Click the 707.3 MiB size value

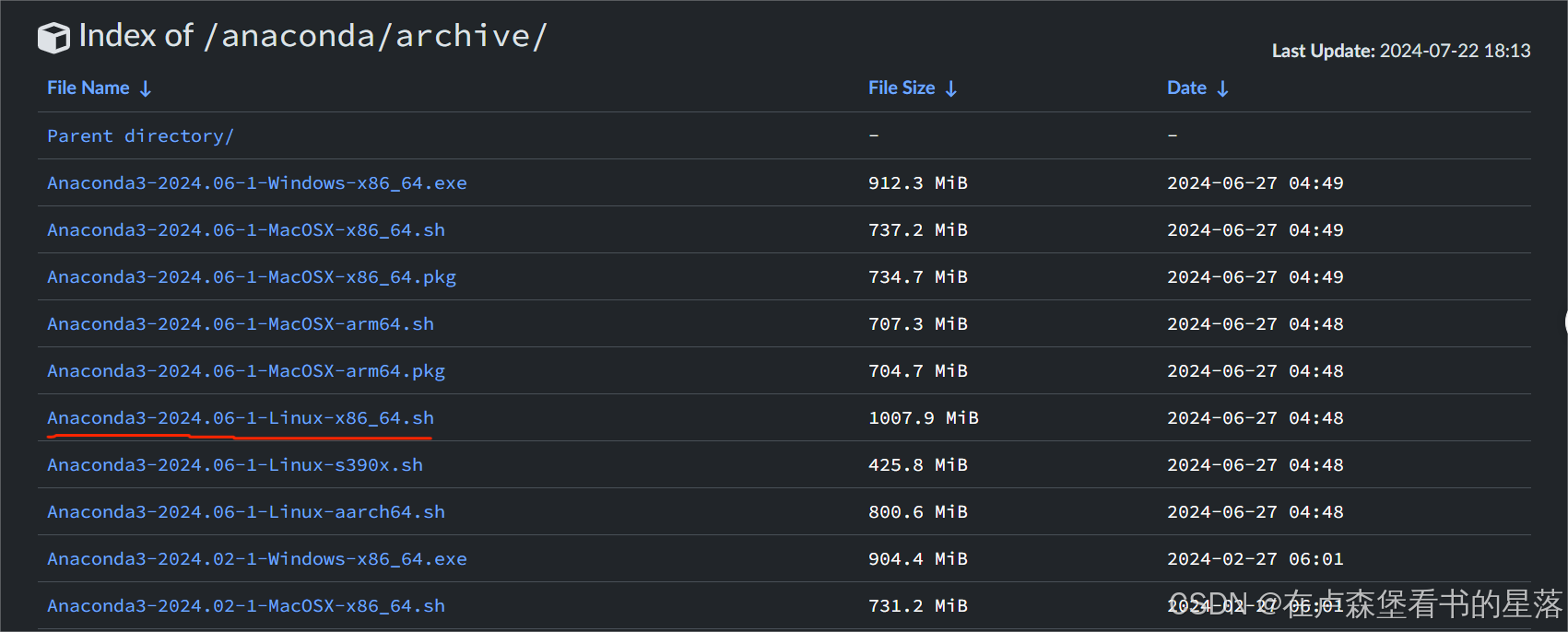click(918, 323)
